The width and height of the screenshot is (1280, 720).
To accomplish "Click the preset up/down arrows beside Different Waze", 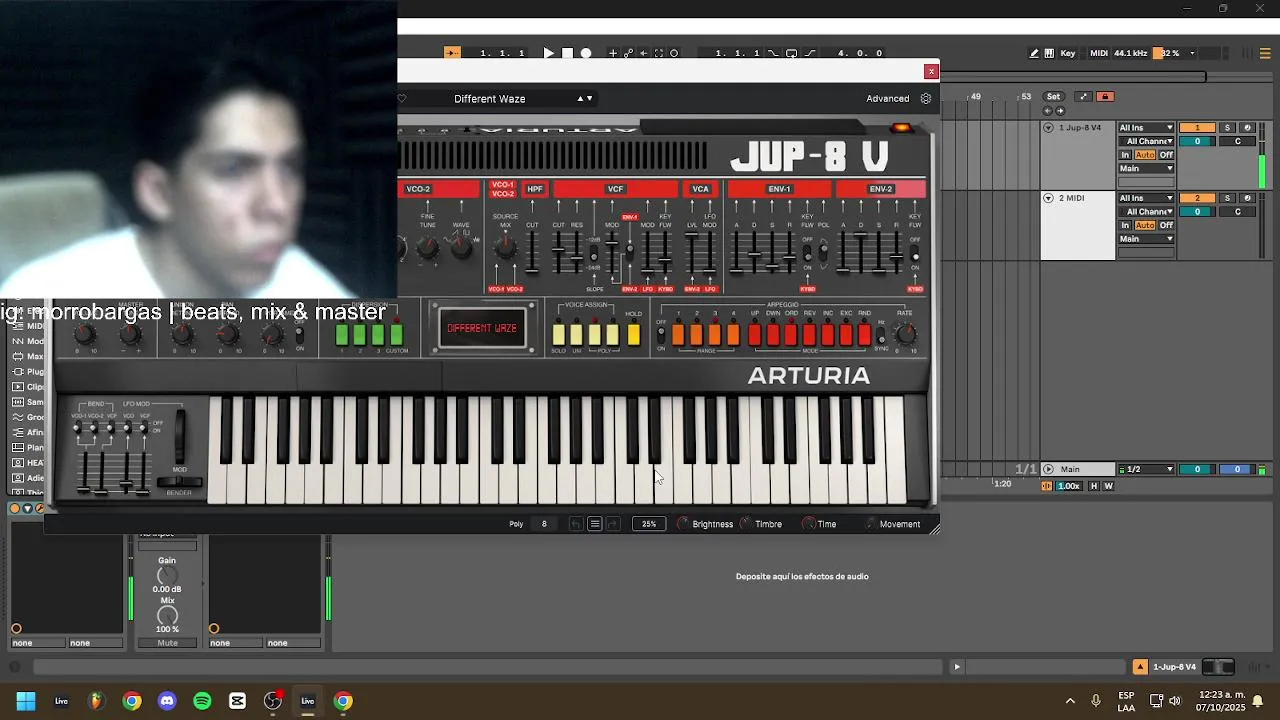I will [x=585, y=98].
